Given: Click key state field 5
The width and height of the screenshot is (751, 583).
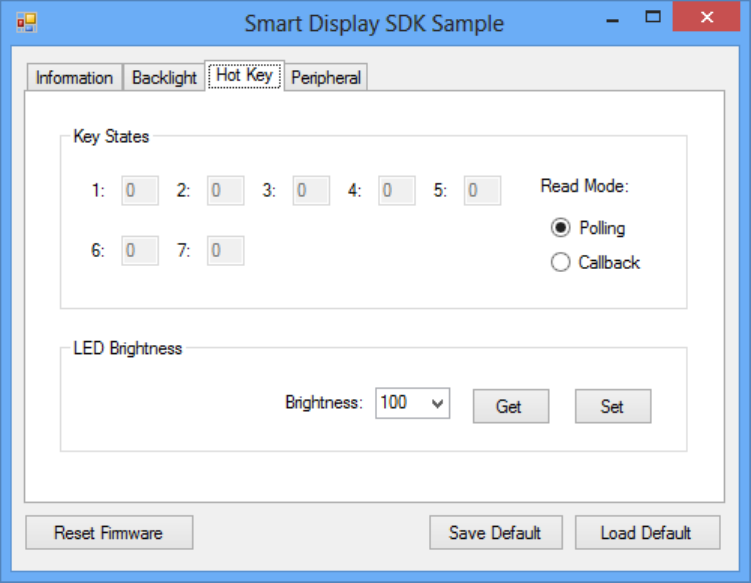Looking at the screenshot, I should (482, 190).
